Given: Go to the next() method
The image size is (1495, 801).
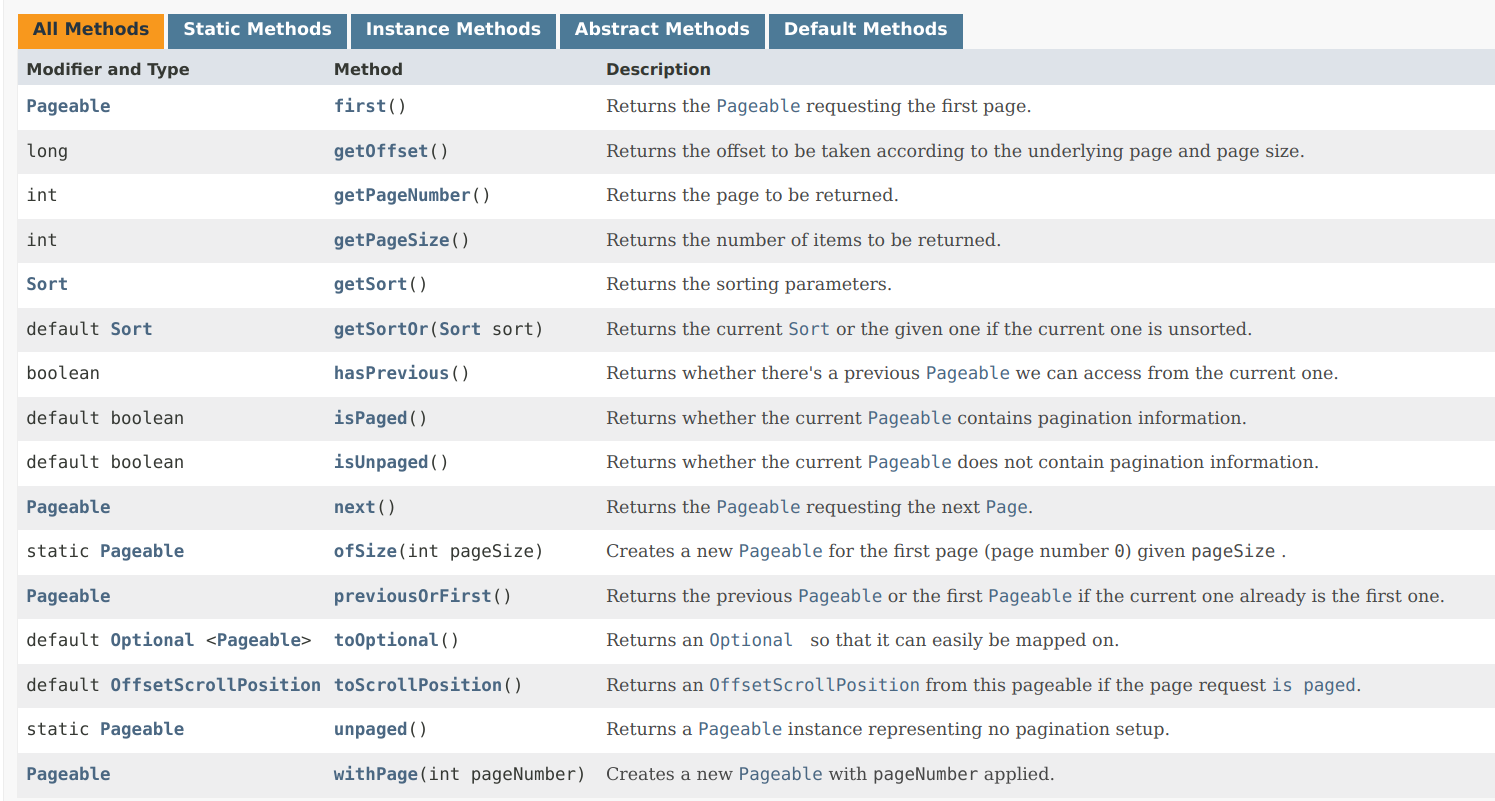Looking at the screenshot, I should 355,507.
